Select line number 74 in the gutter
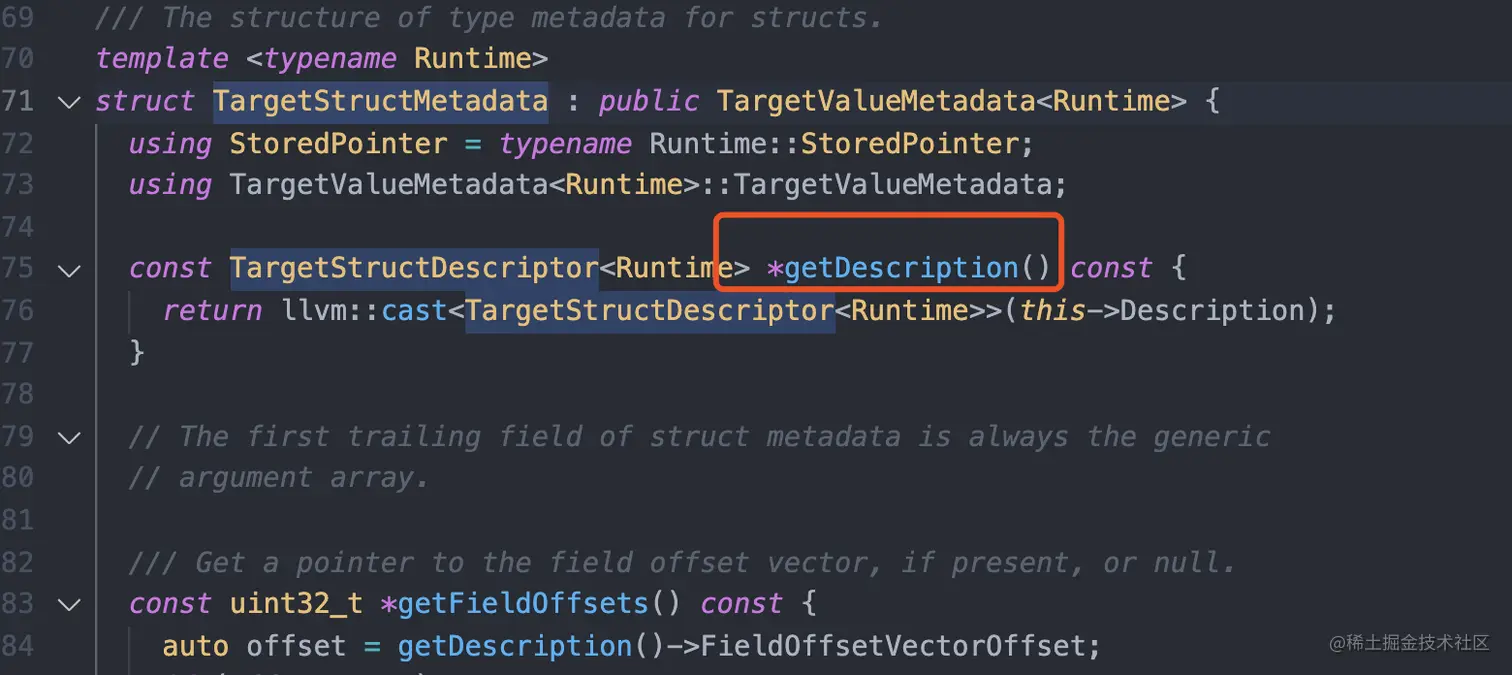 click(x=17, y=227)
